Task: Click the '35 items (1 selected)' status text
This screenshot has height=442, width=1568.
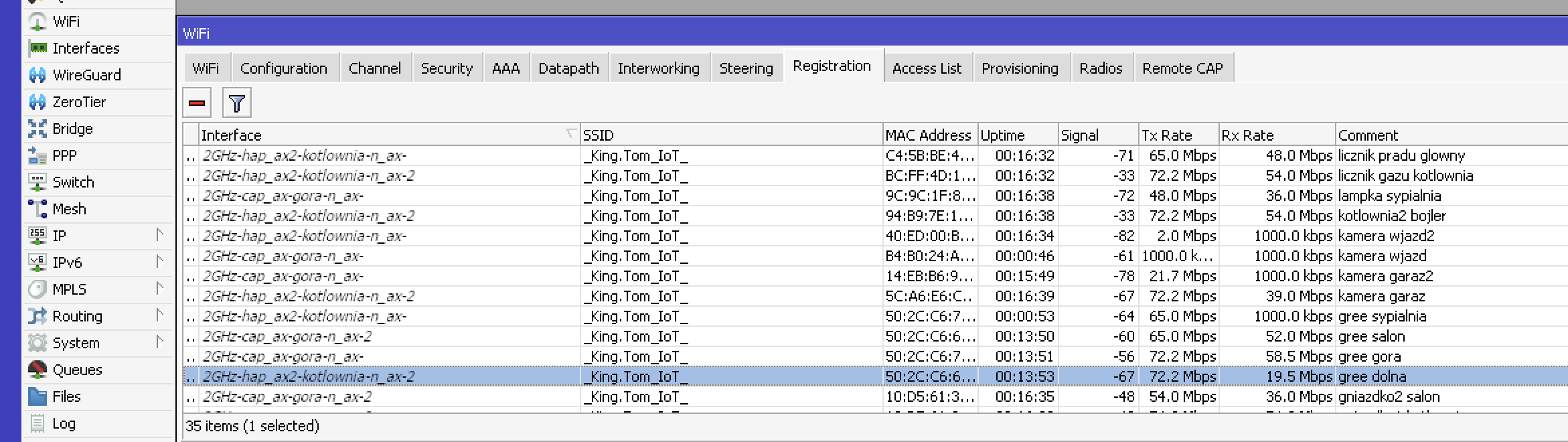Action: [252, 426]
